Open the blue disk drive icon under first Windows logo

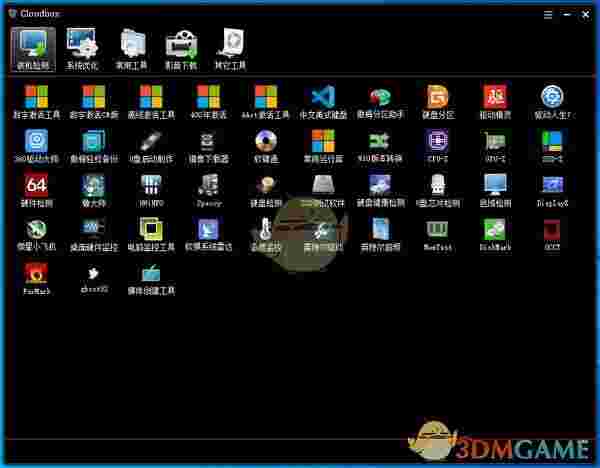coord(36,141)
